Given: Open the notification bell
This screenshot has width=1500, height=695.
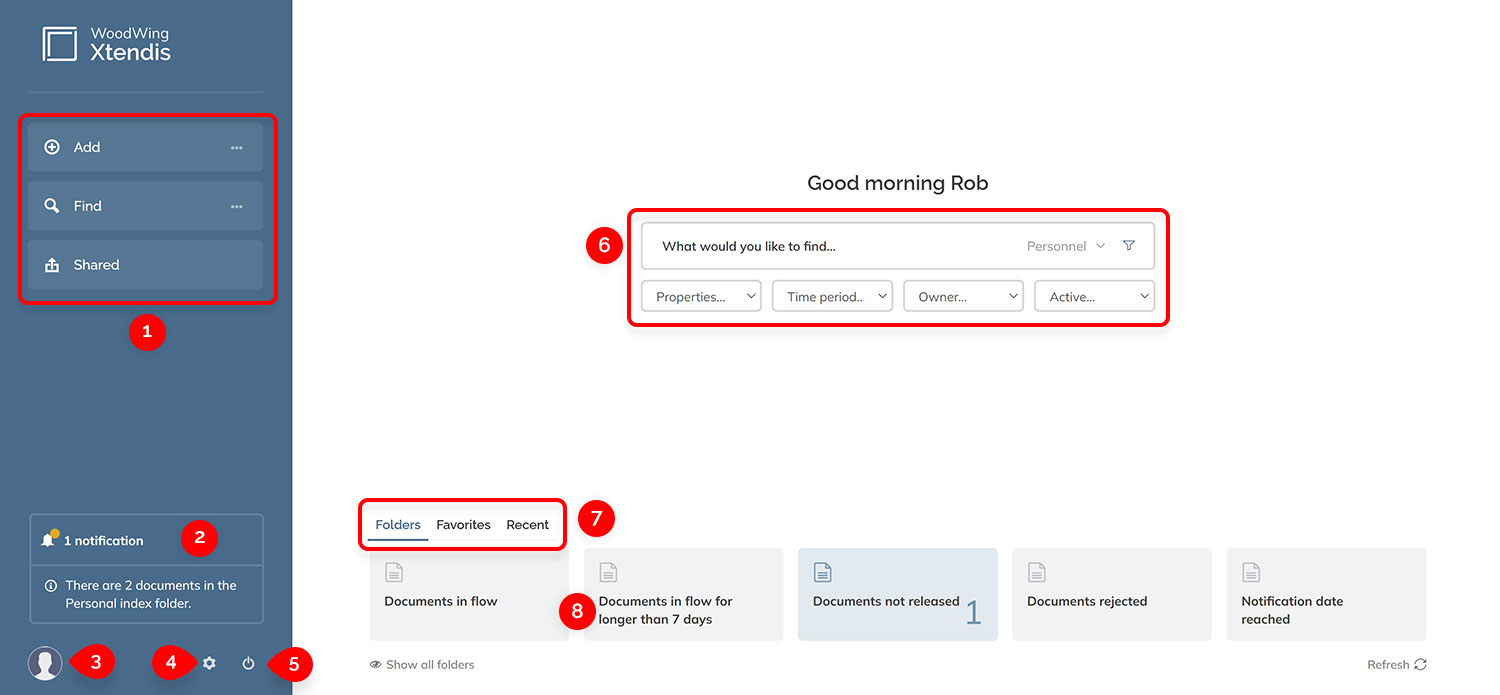Looking at the screenshot, I should (x=49, y=540).
